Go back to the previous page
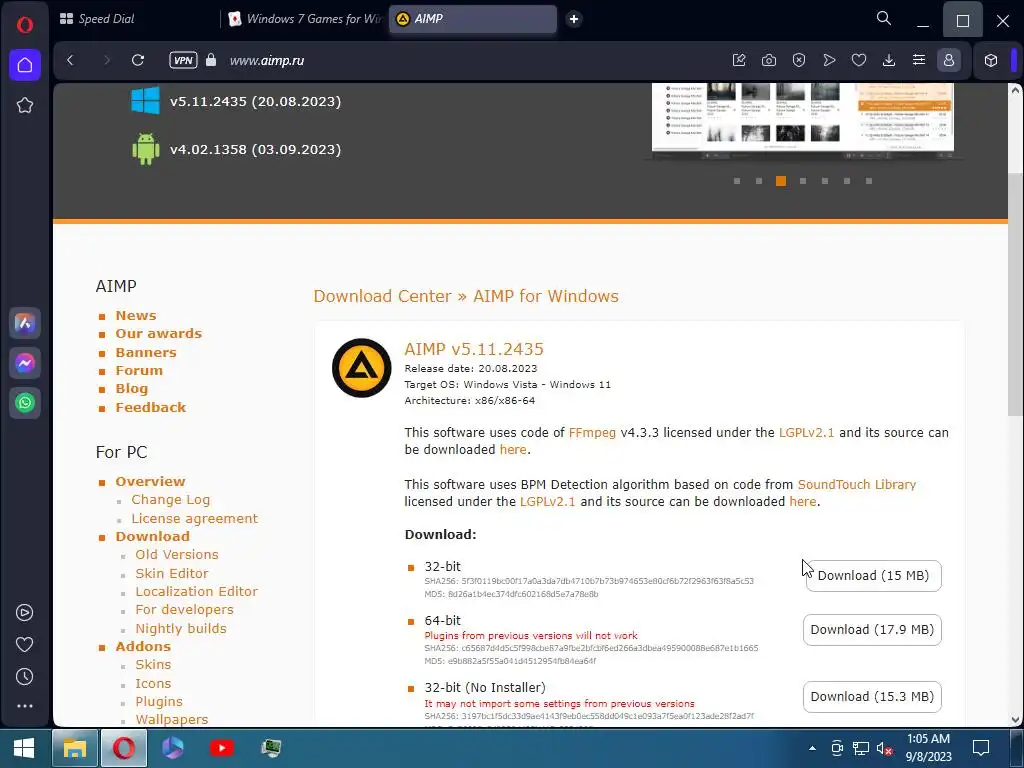Screen dimensions: 1024x768 (x=71, y=60)
